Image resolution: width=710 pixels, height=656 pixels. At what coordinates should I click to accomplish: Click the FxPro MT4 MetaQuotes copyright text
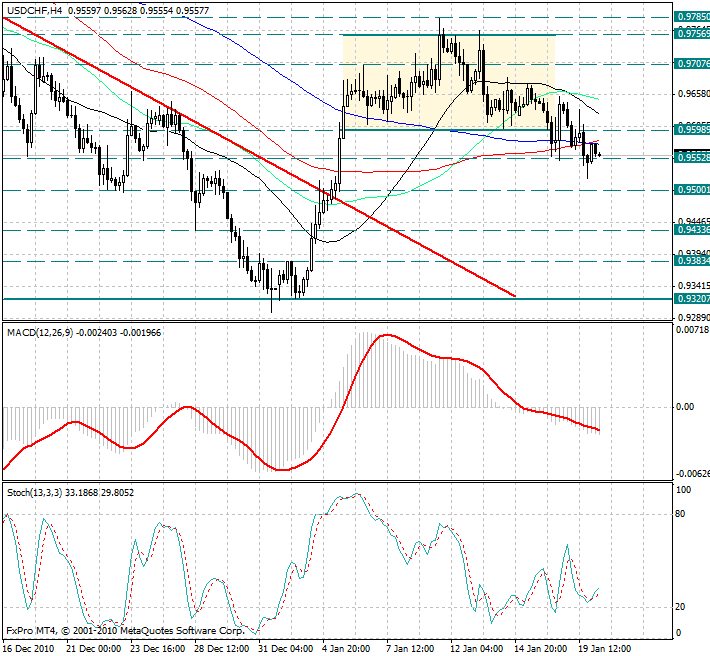click(x=125, y=630)
